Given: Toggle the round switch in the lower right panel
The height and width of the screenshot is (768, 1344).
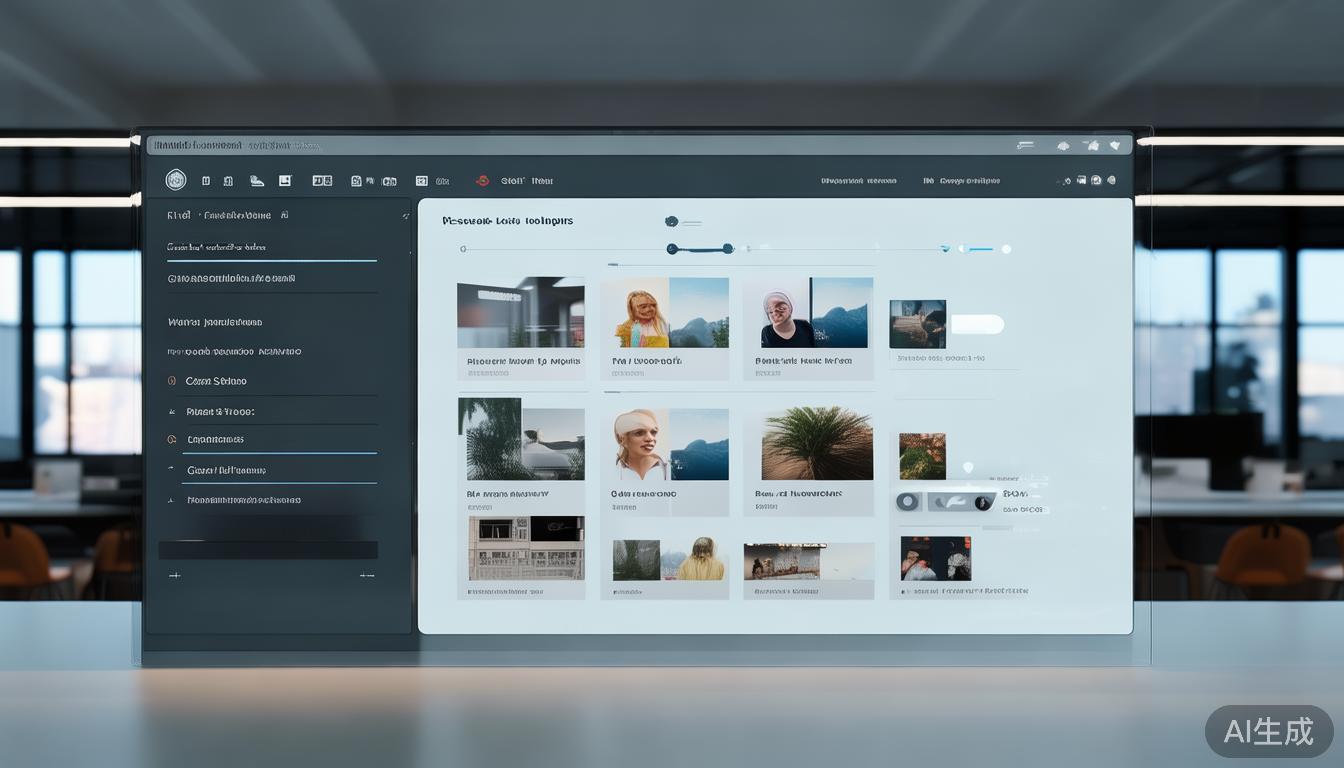Looking at the screenshot, I should click(x=908, y=502).
